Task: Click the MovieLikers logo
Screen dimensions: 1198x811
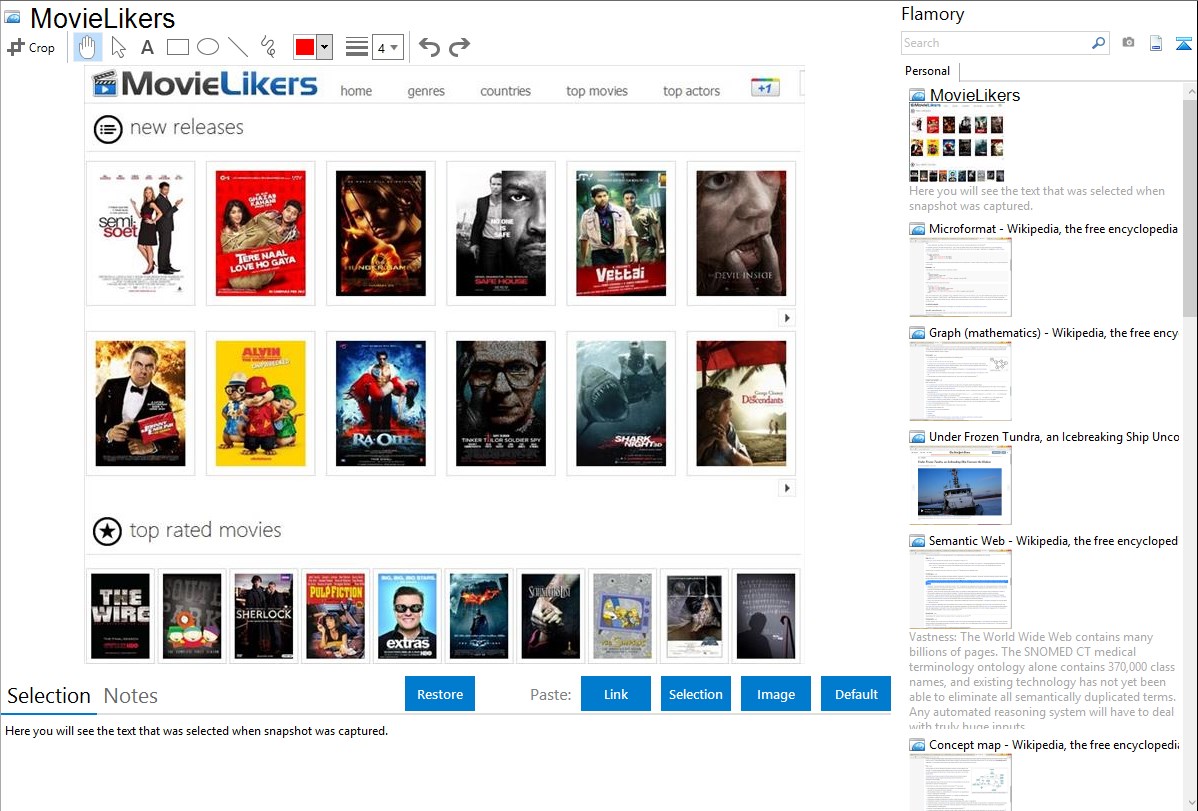Action: [205, 83]
